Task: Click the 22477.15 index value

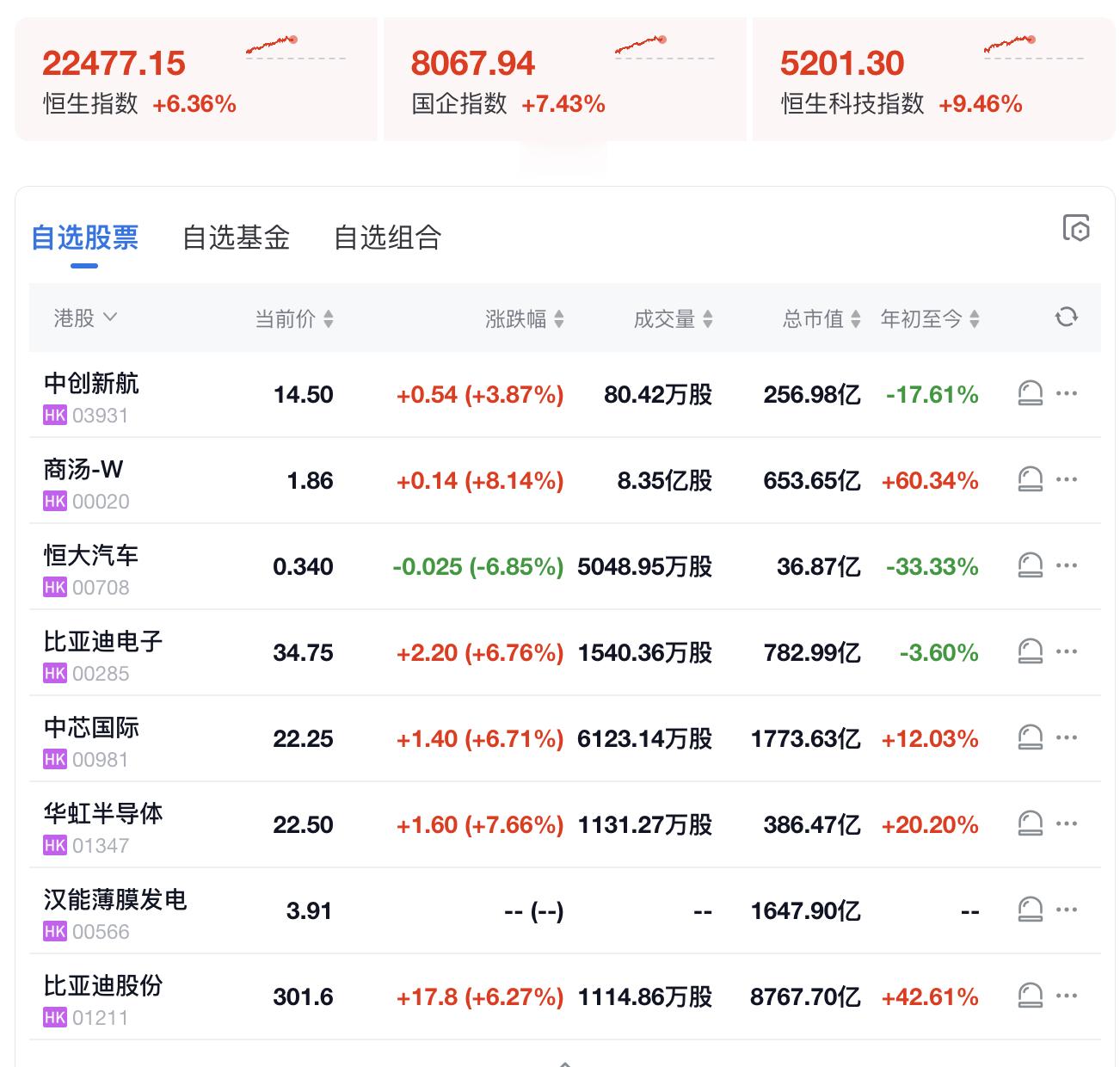Action: [114, 64]
